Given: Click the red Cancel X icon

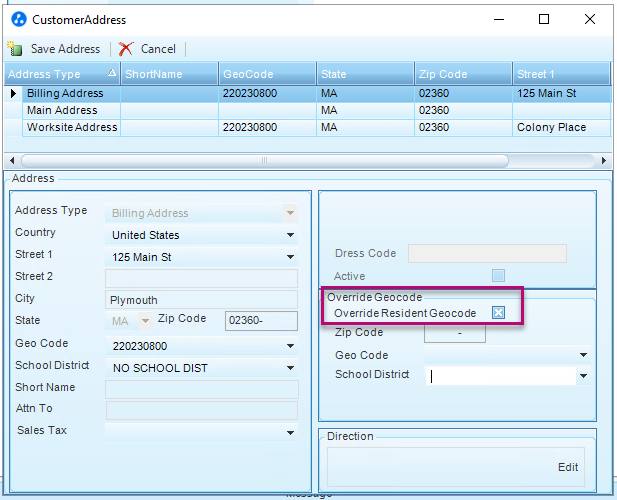Looking at the screenshot, I should pyautogui.click(x=126, y=49).
